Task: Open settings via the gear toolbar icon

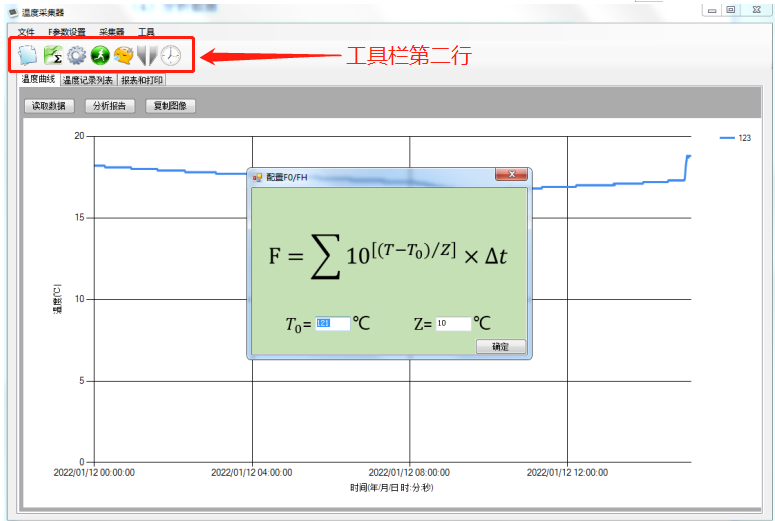Action: coord(76,56)
